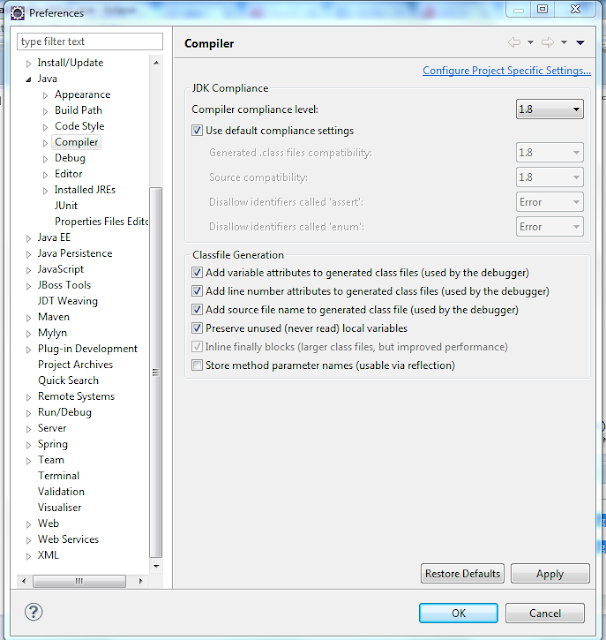Select Appearance in the Java tree
606x640 pixels.
click(x=82, y=94)
